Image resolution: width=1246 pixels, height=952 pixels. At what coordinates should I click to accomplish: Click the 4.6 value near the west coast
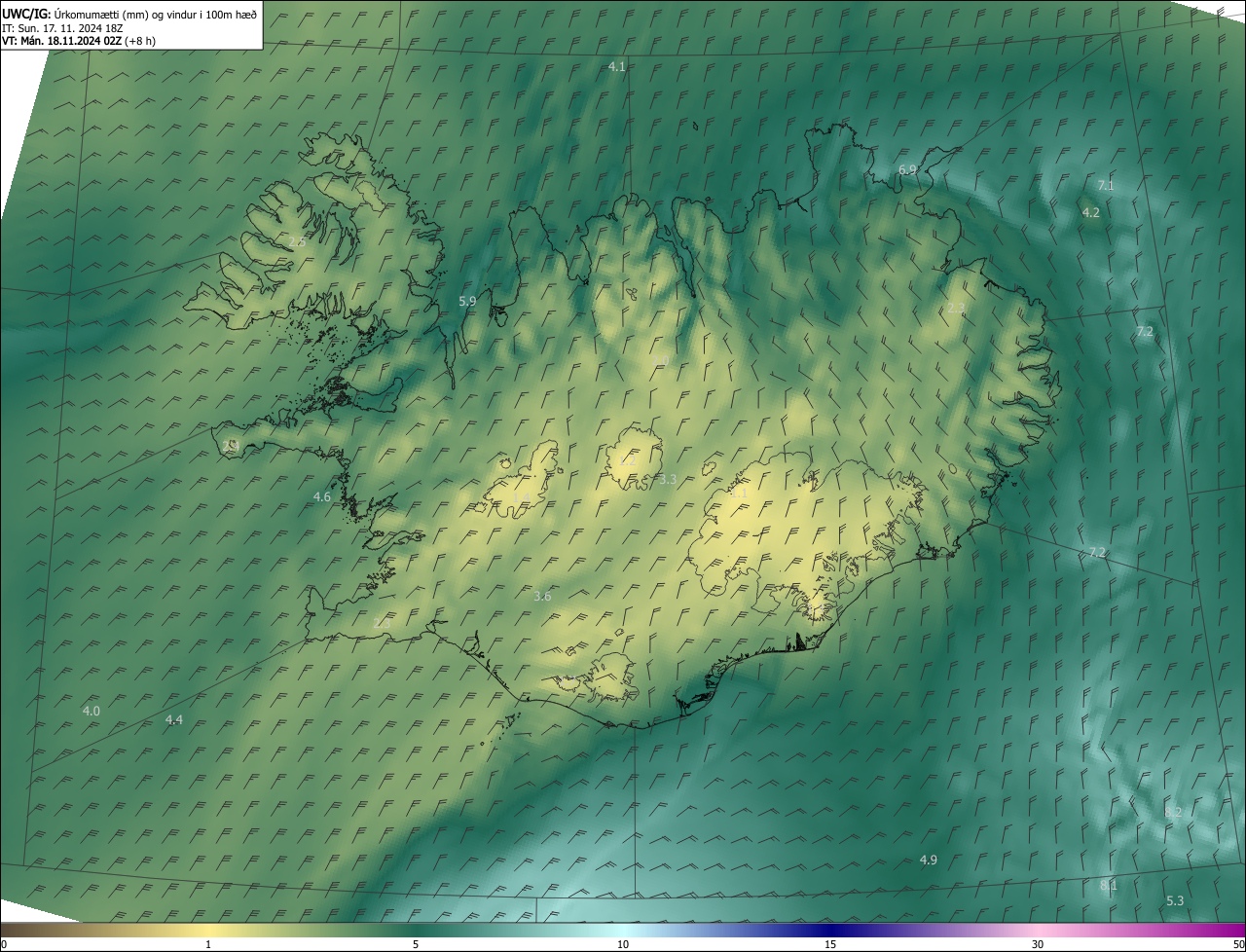[322, 496]
